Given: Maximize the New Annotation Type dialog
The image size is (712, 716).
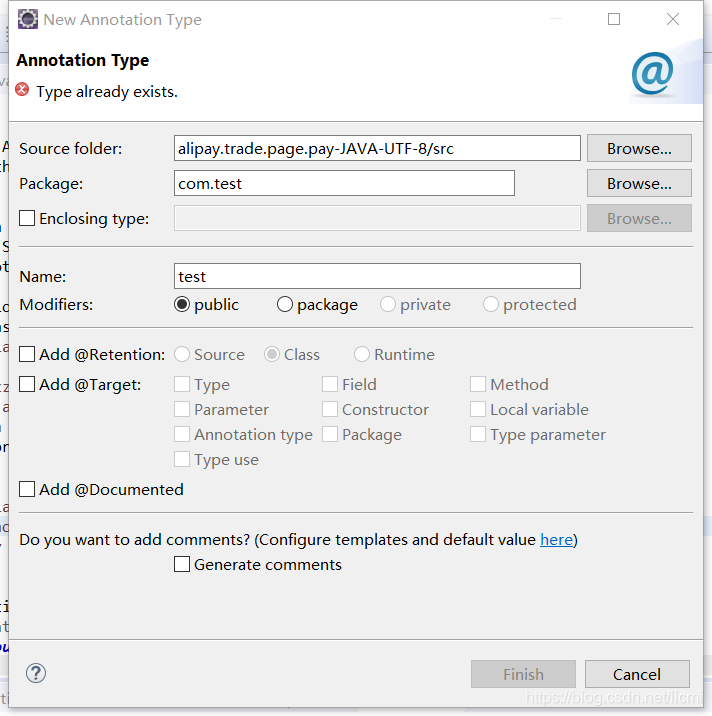Looking at the screenshot, I should coord(614,19).
